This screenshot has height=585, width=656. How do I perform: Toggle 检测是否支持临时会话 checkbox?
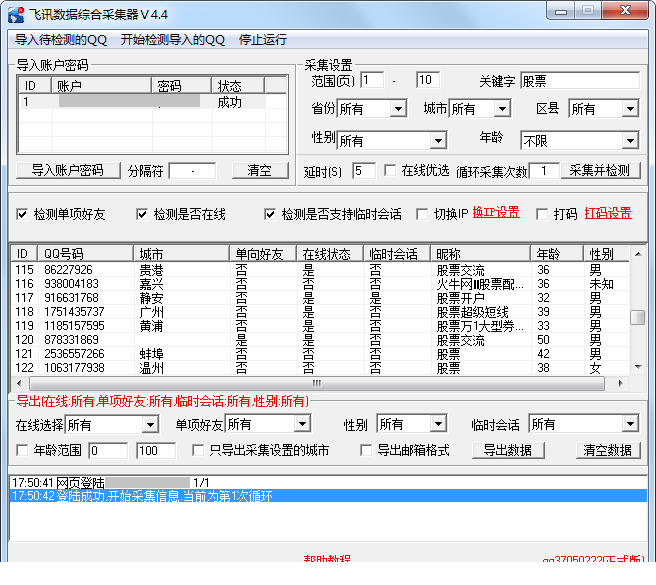coord(270,214)
